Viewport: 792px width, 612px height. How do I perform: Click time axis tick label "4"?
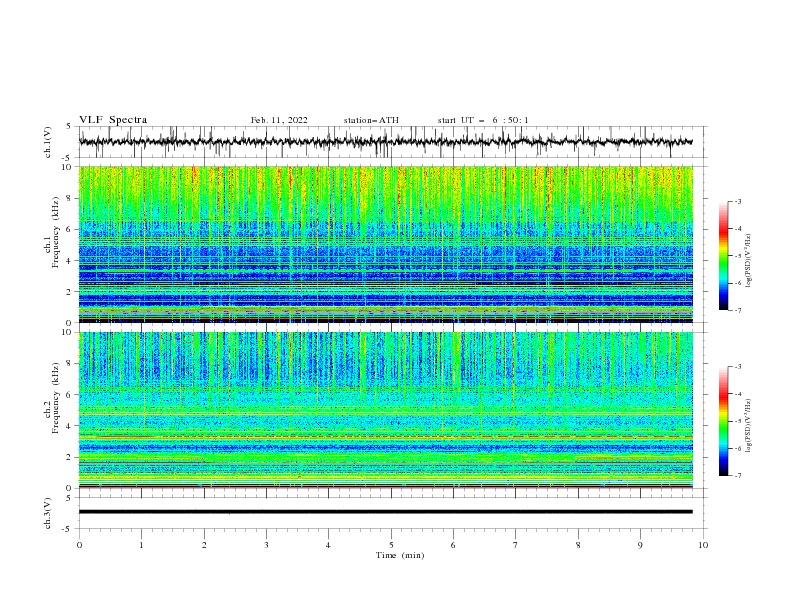[x=328, y=545]
